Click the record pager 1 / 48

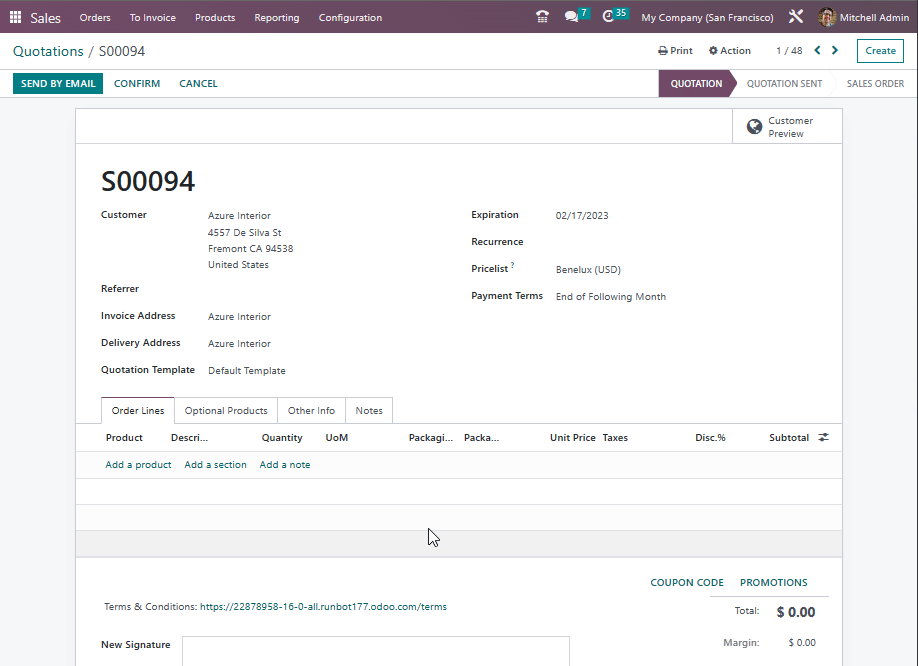(x=789, y=50)
